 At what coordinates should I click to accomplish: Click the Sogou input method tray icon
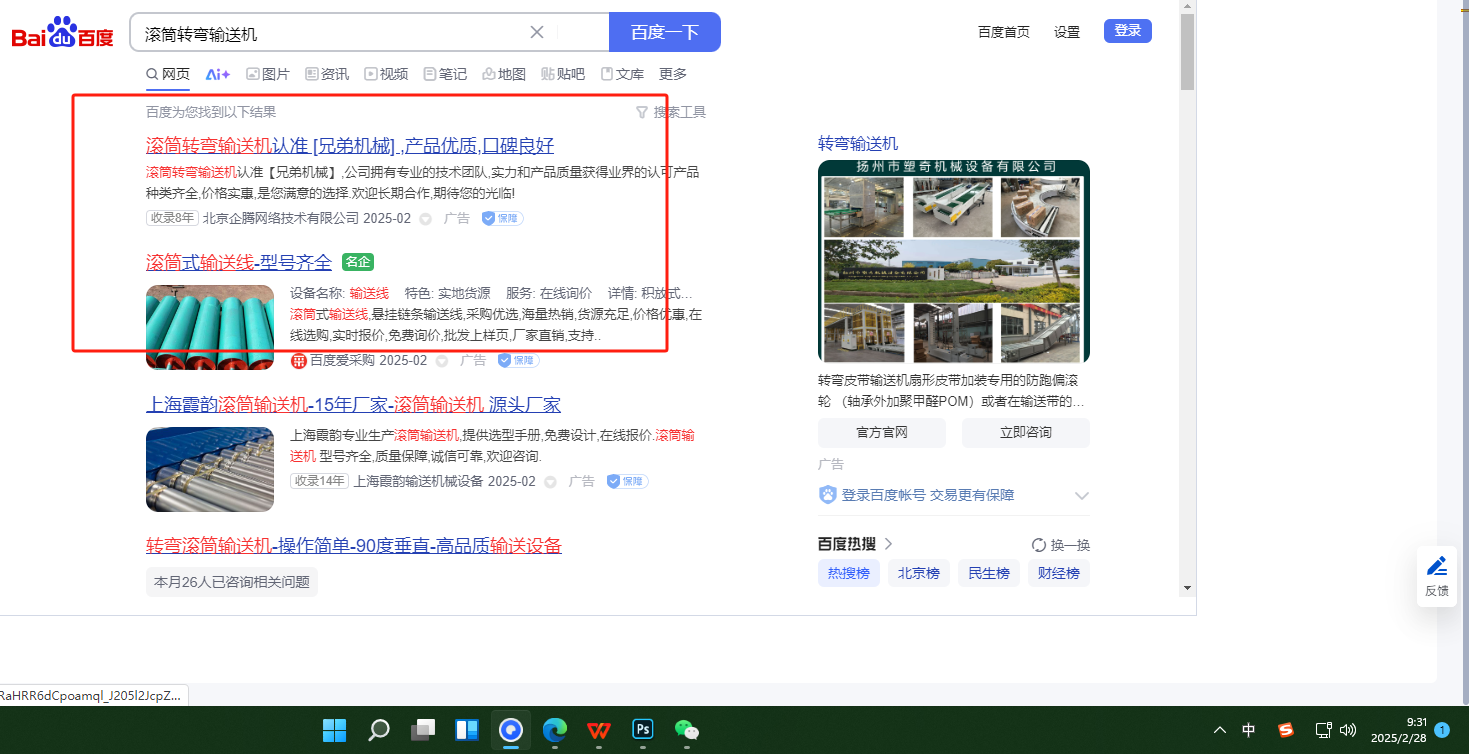[1286, 730]
